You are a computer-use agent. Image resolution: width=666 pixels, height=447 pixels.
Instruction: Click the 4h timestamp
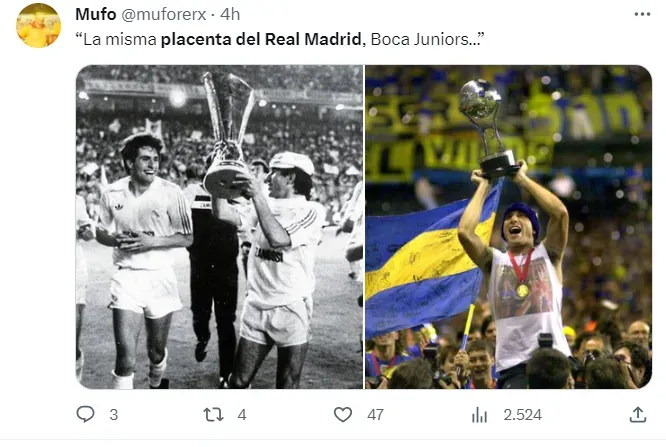click(x=230, y=15)
